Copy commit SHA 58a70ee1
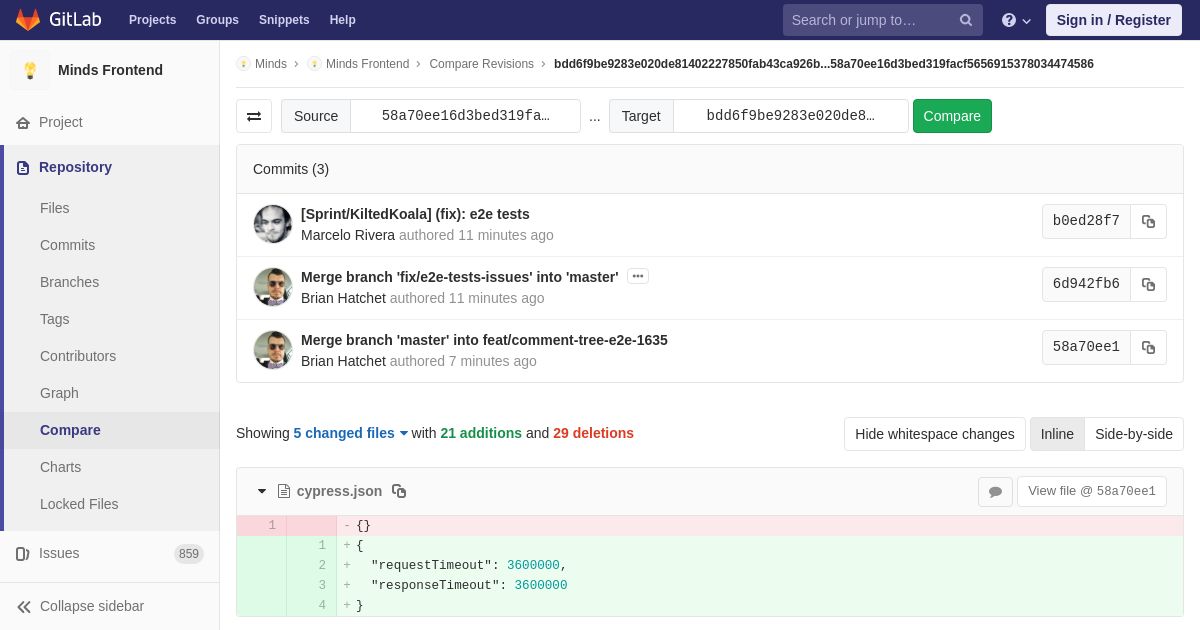 [x=1148, y=347]
